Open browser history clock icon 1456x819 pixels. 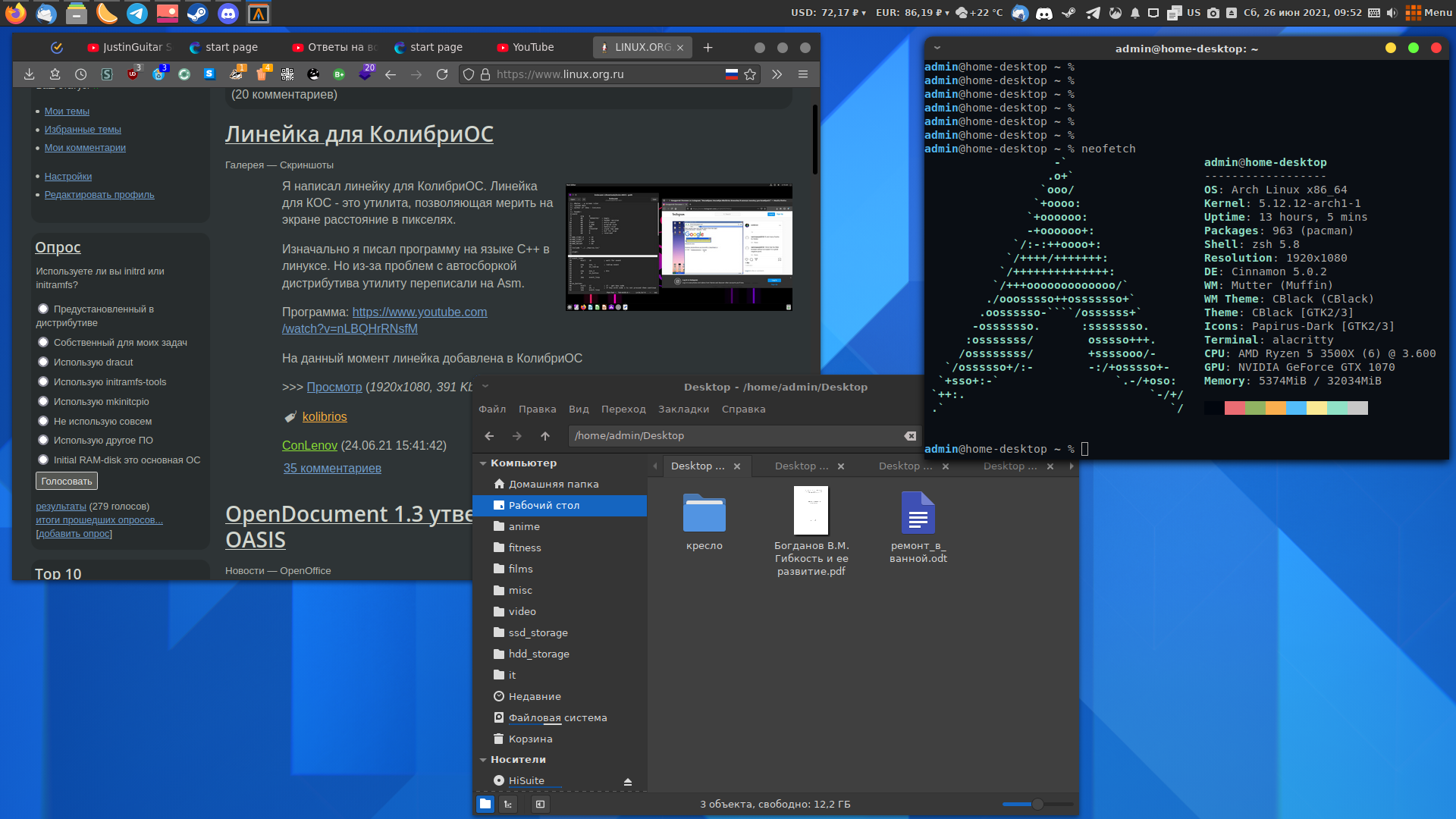80,74
